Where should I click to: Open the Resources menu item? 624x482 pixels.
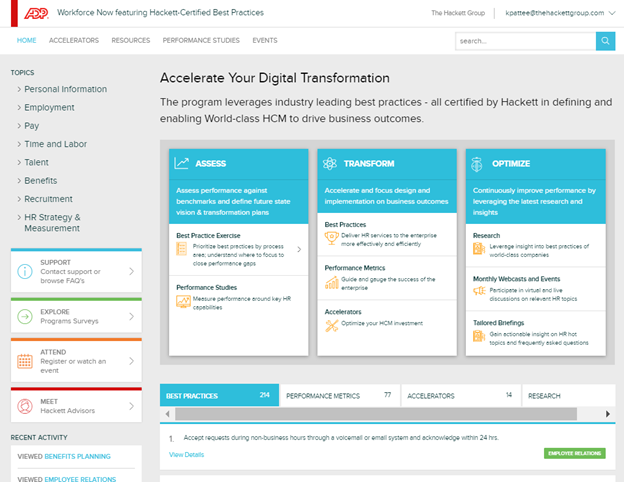point(131,40)
